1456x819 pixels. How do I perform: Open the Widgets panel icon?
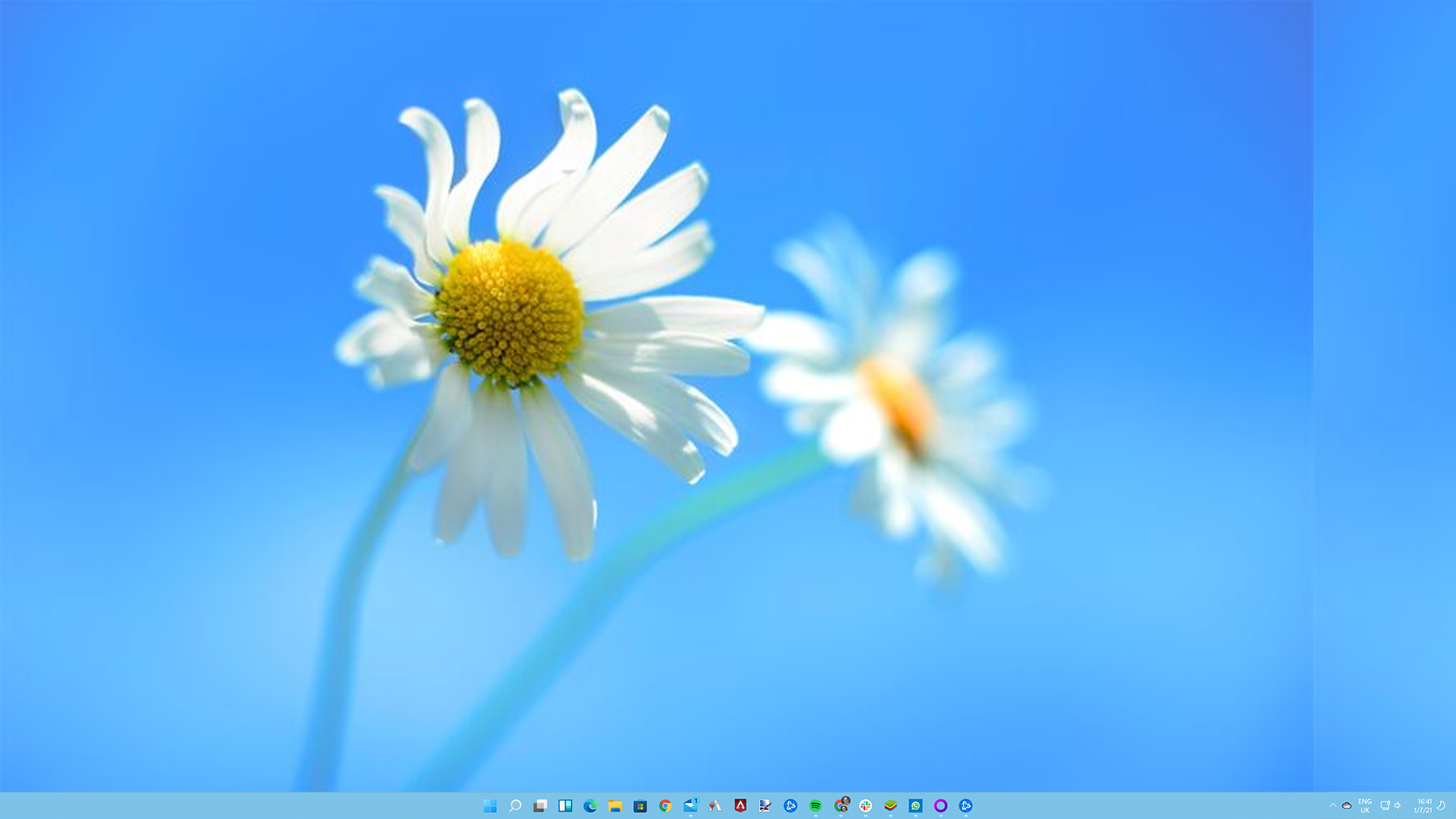pyautogui.click(x=565, y=806)
